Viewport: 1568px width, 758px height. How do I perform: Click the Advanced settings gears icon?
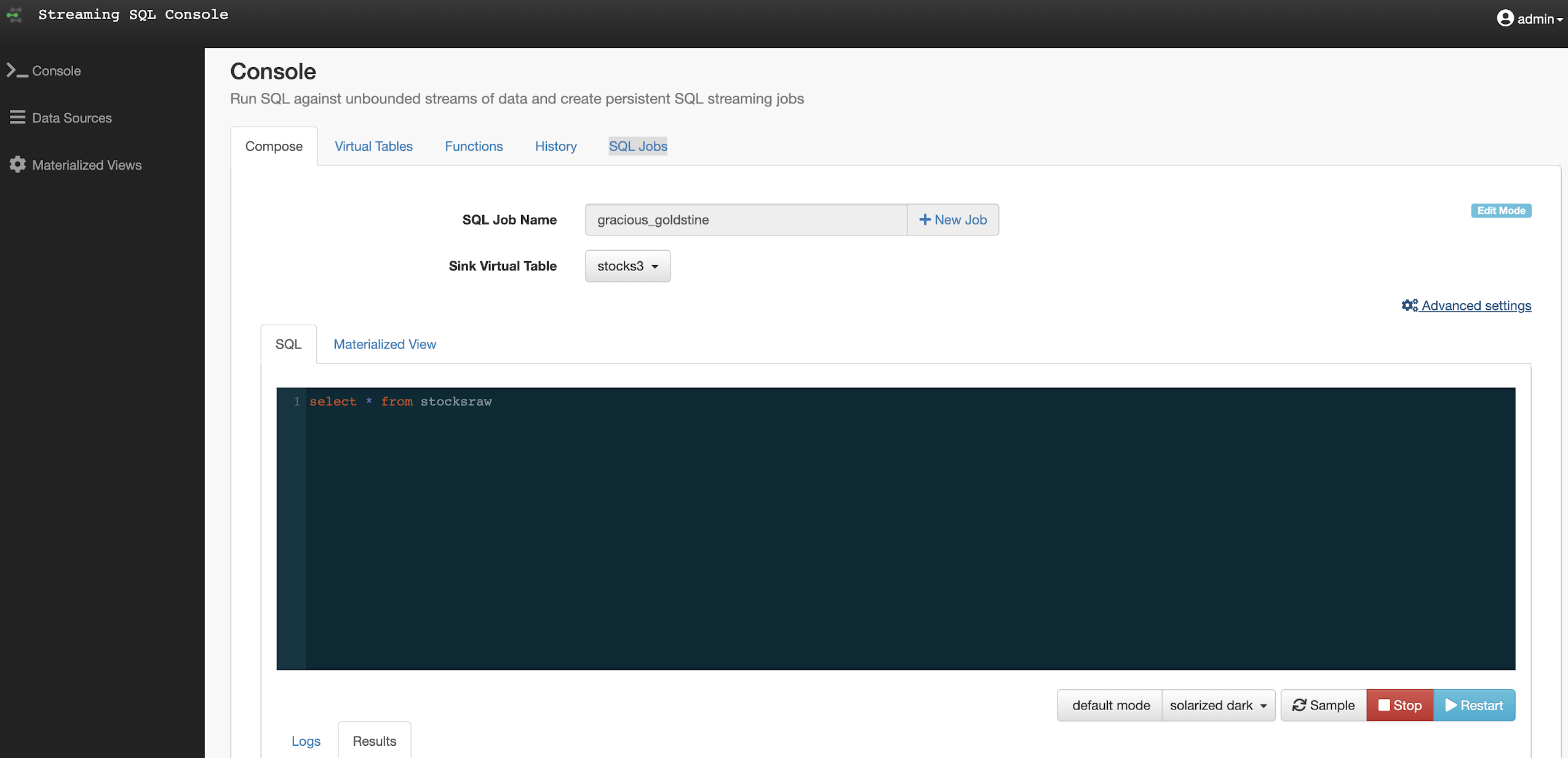tap(1409, 306)
